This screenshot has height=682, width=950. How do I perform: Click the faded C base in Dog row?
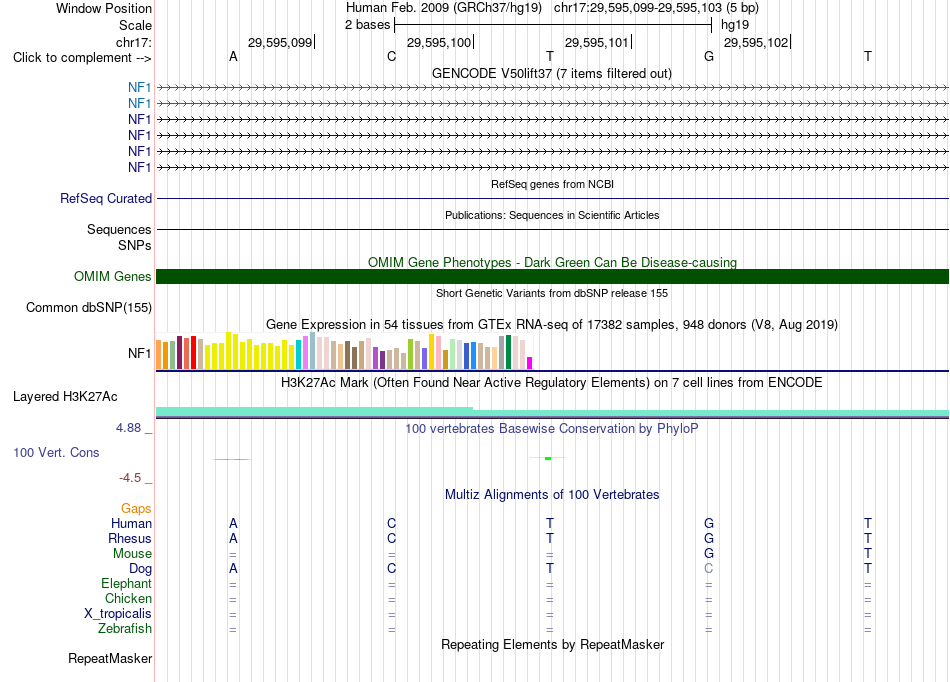tap(709, 568)
